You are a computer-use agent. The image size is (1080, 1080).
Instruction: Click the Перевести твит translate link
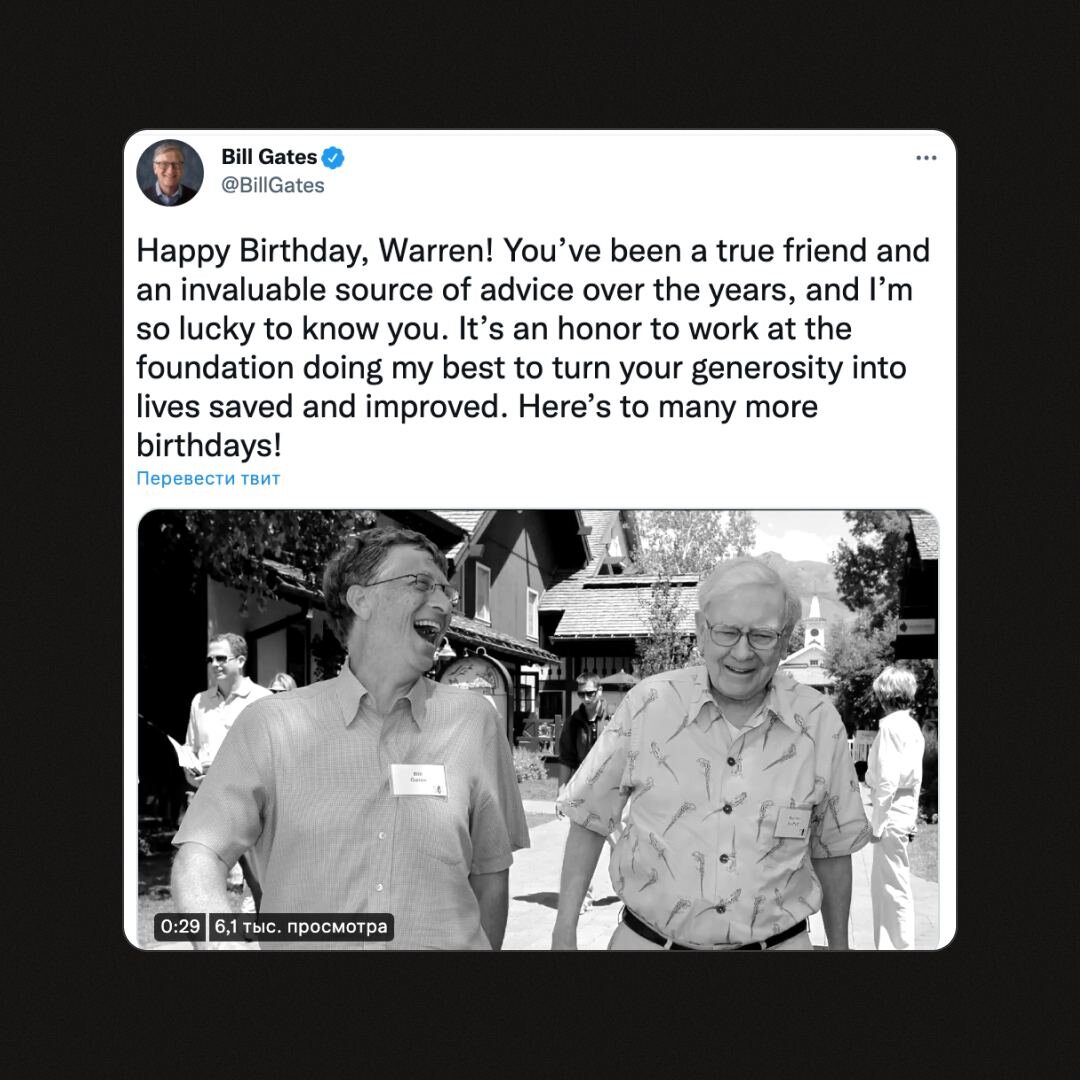208,478
